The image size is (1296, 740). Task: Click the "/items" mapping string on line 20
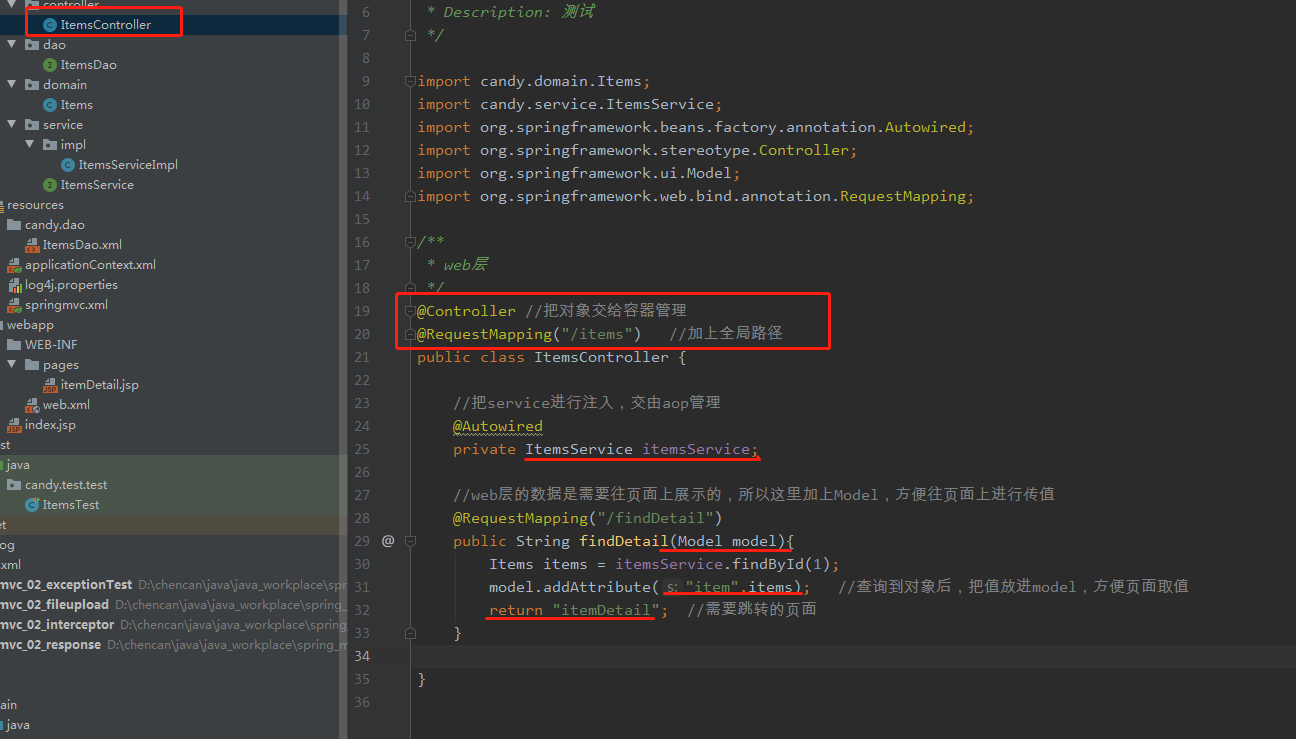pos(596,334)
